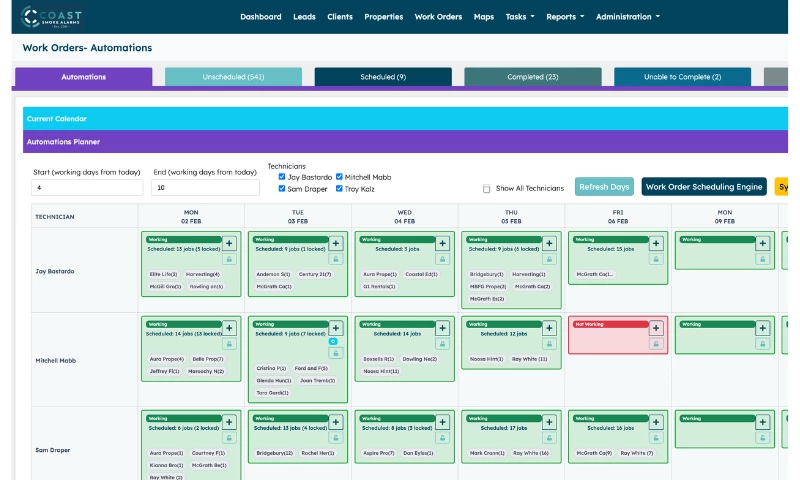800x480 pixels.
Task: Toggle the Troy Kolz technician checkbox
Action: (340, 188)
